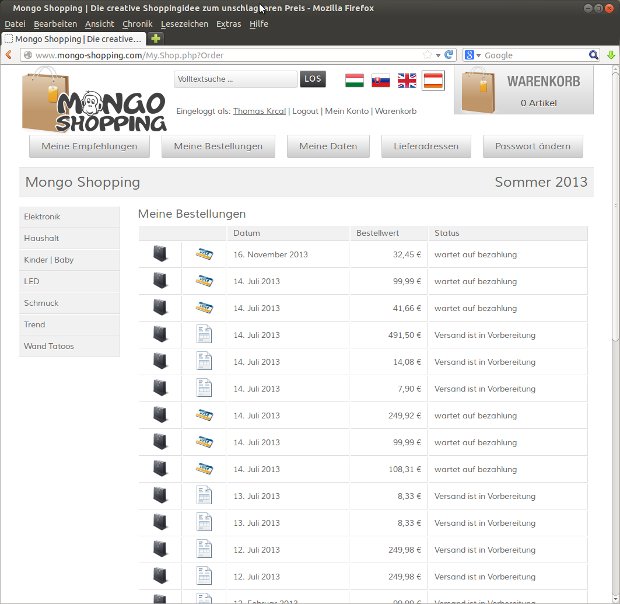Open bag icon of 108,31 € order
This screenshot has width=620, height=604.
160,468
